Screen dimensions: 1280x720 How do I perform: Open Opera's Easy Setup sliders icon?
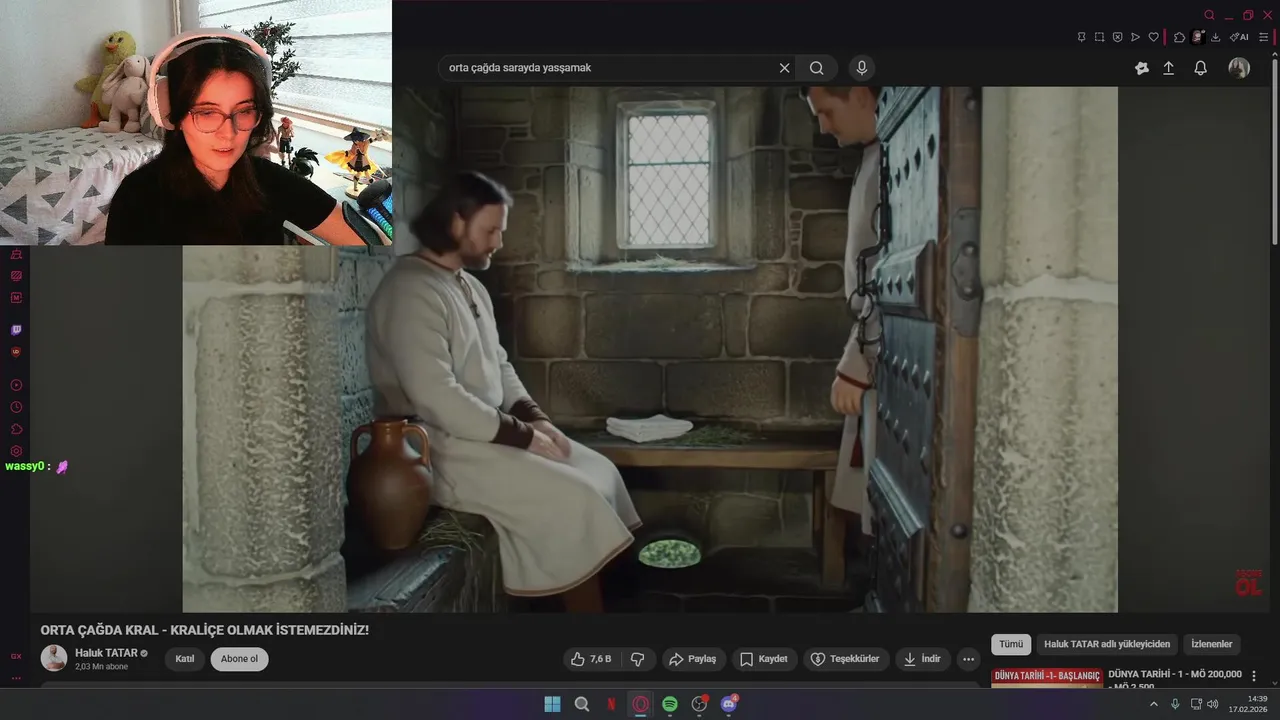[x=1262, y=37]
